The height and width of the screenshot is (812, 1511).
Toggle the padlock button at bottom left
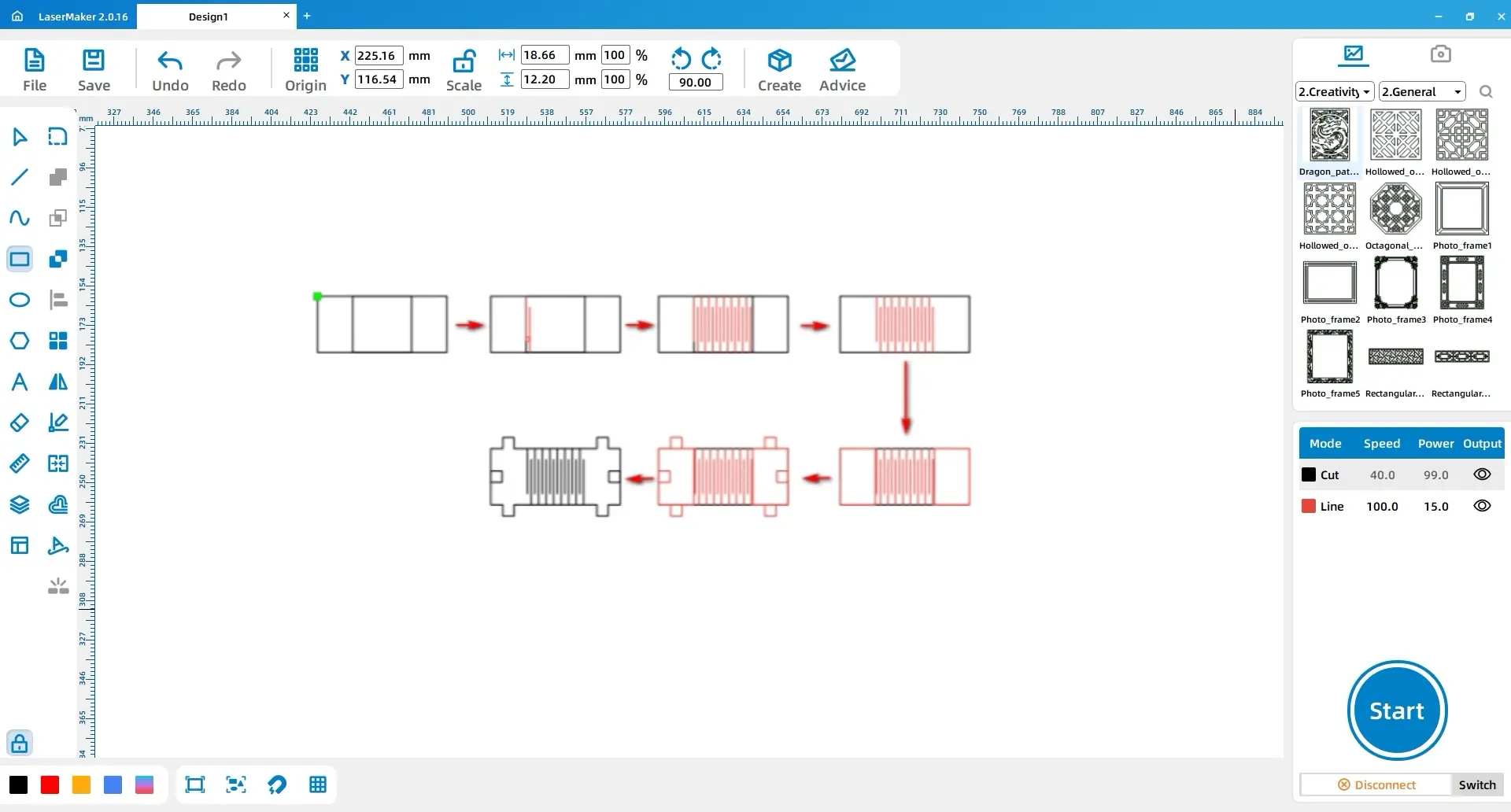click(x=20, y=743)
